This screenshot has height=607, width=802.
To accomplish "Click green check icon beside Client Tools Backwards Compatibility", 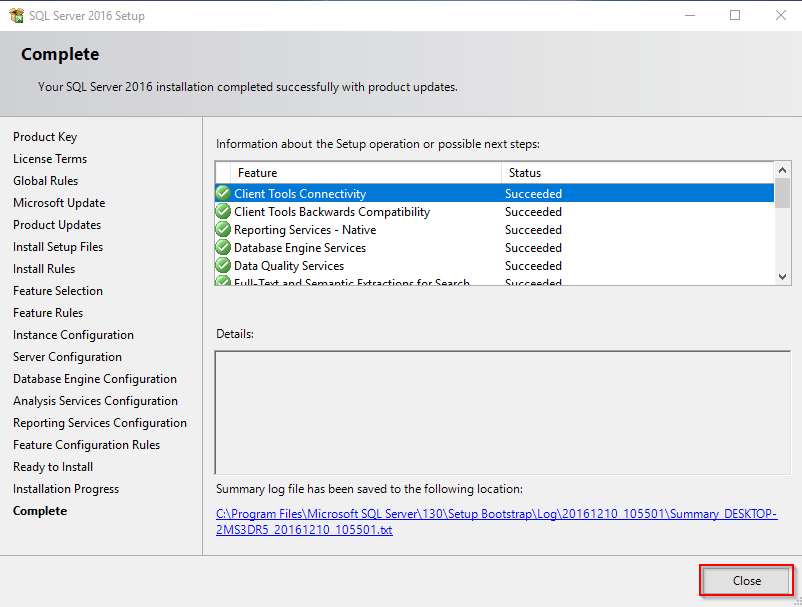I will 223,211.
